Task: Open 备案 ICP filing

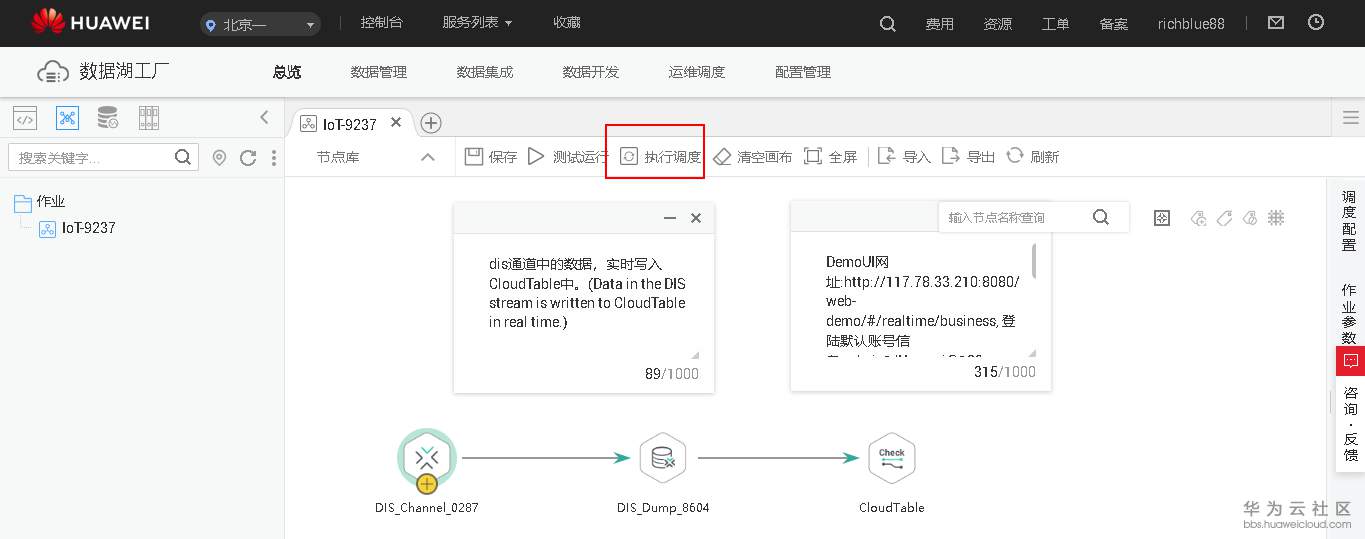Action: 1114,24
